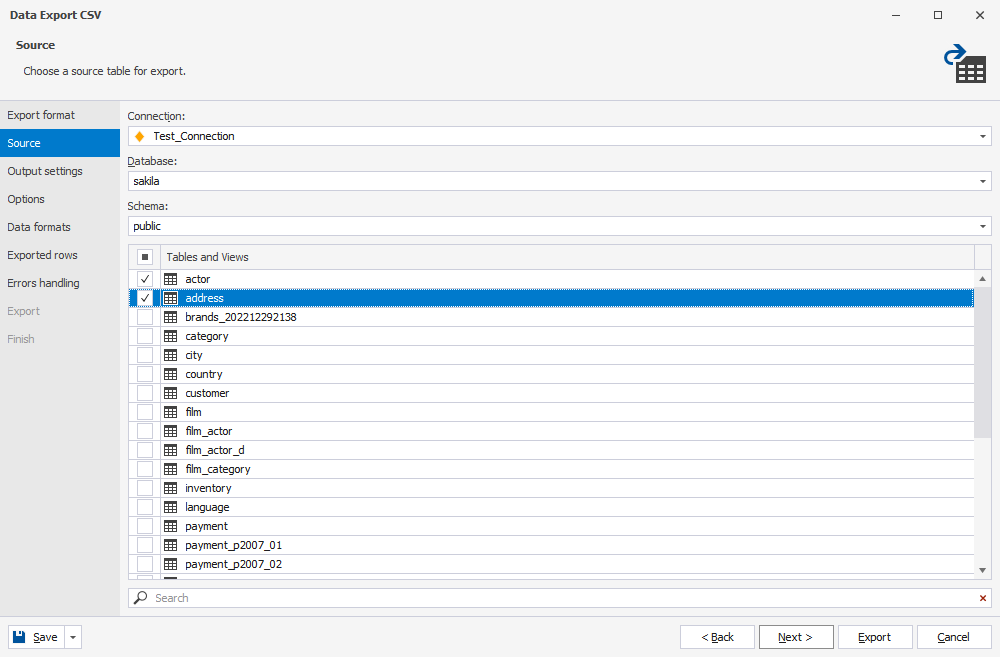Image resolution: width=1000 pixels, height=657 pixels.
Task: Click the Back button
Action: point(717,637)
